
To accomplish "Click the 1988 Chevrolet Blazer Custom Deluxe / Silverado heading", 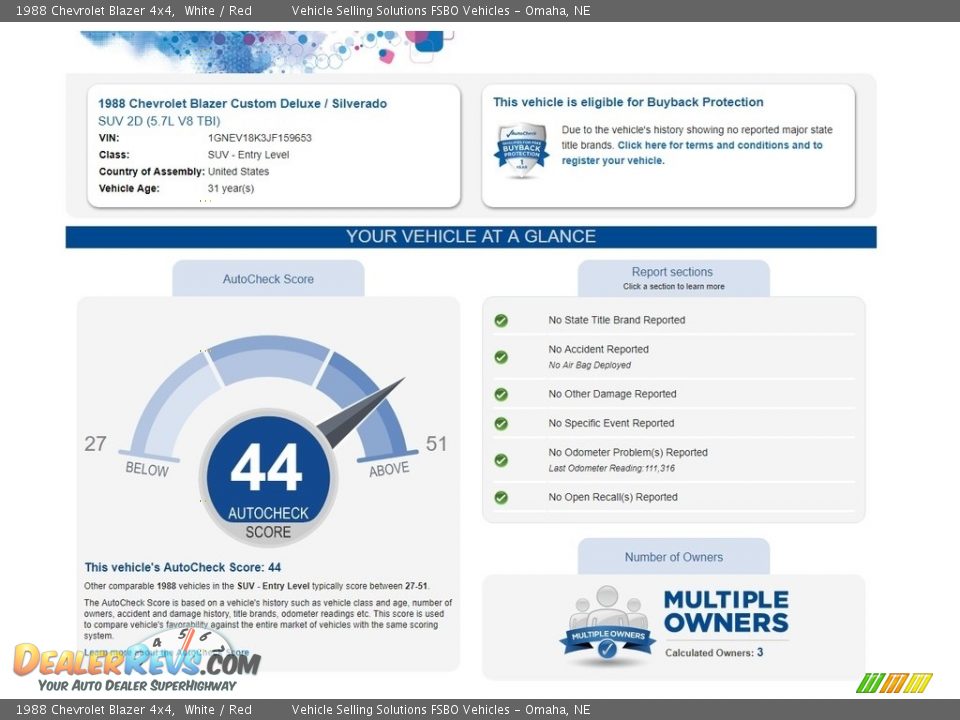I will click(242, 103).
